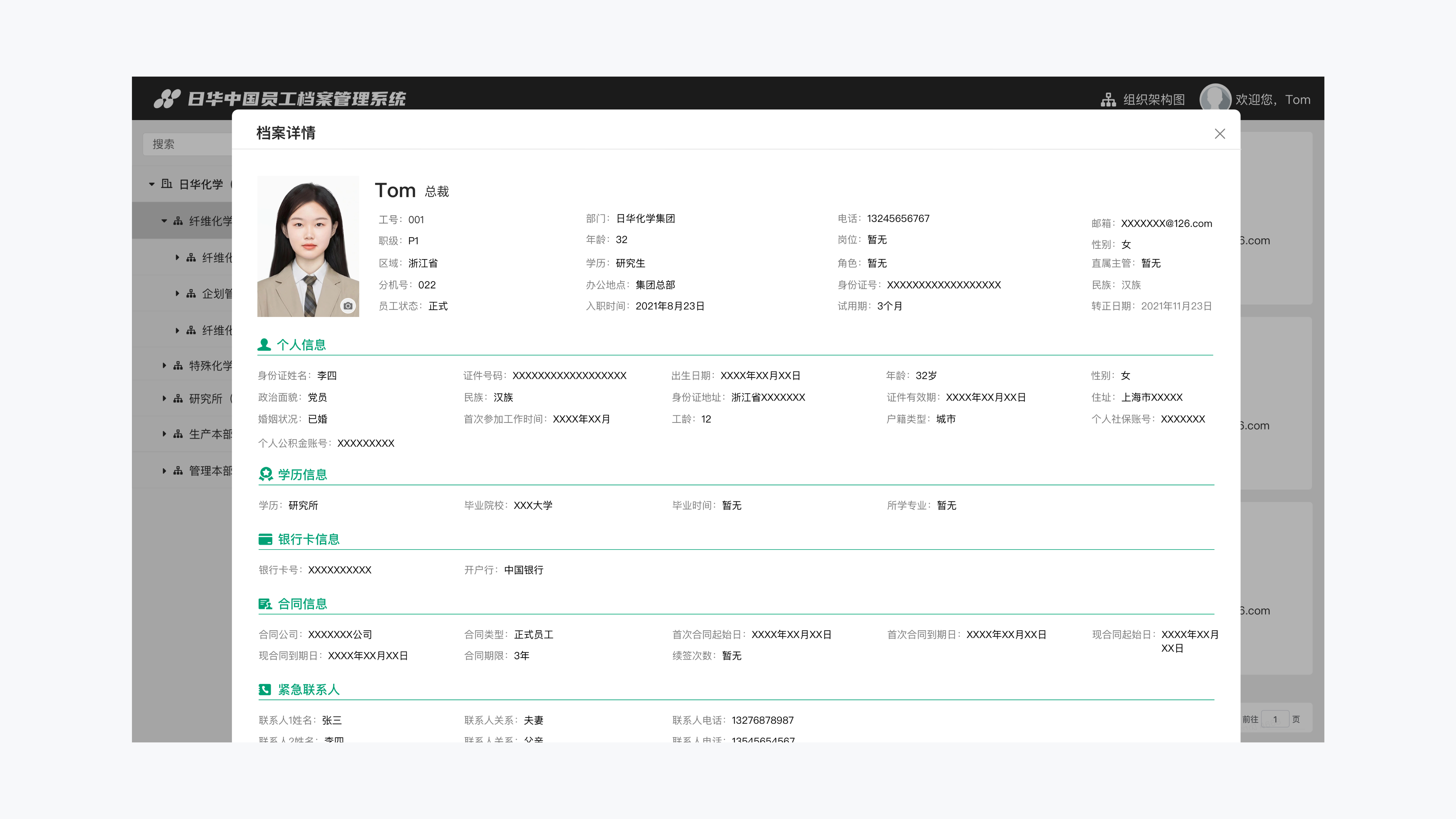Screen dimensions: 1456x819
Task: Click the 组织架构图 hierarchy icon
Action: point(1108,100)
